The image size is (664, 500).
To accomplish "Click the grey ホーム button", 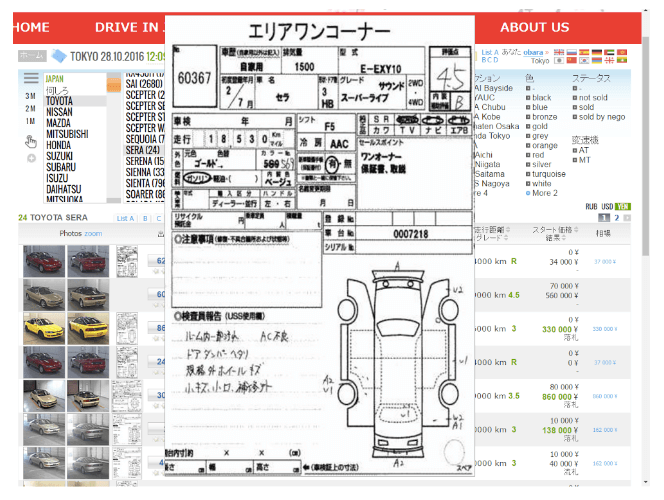I will pos(32,56).
